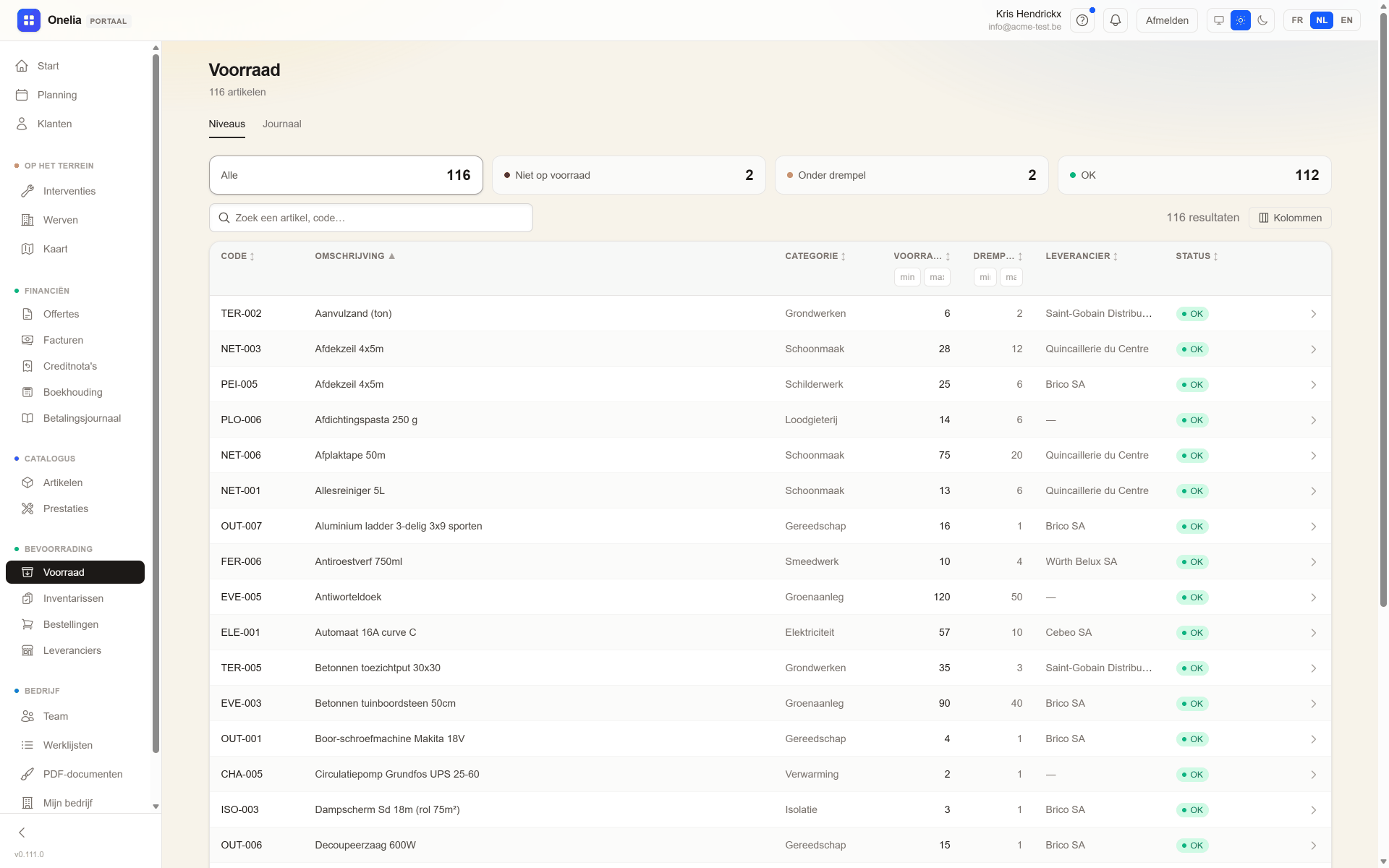1389x868 pixels.
Task: Click the Afmelden button
Action: (1167, 20)
